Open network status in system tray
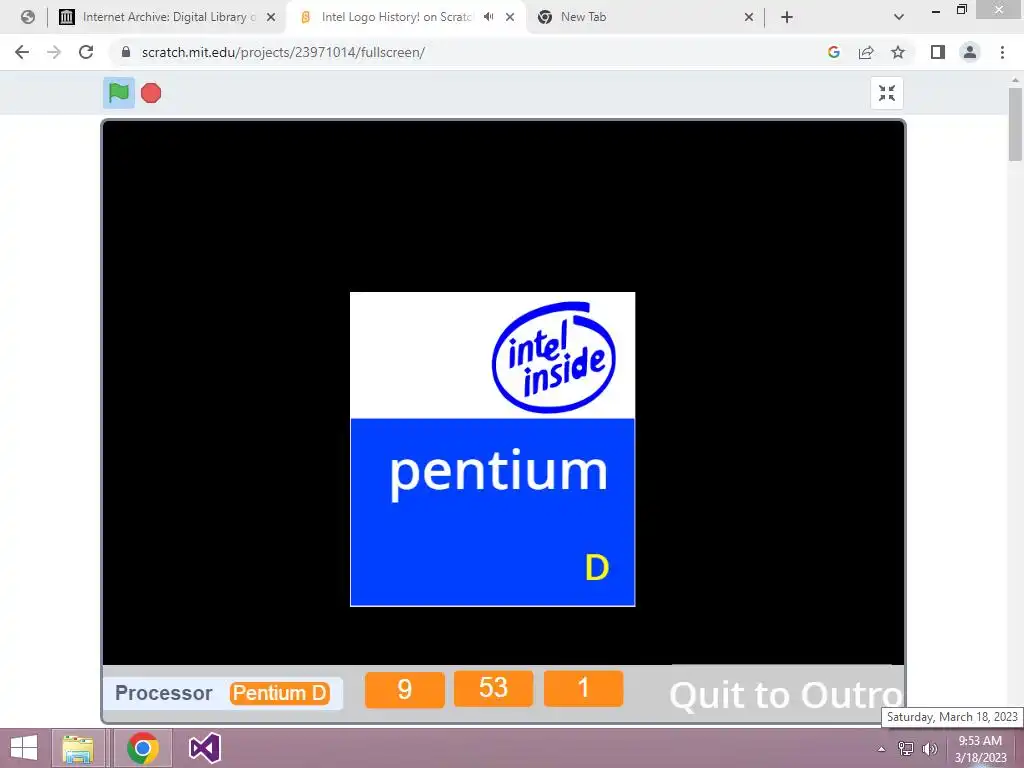Image resolution: width=1024 pixels, height=768 pixels. pyautogui.click(x=906, y=749)
